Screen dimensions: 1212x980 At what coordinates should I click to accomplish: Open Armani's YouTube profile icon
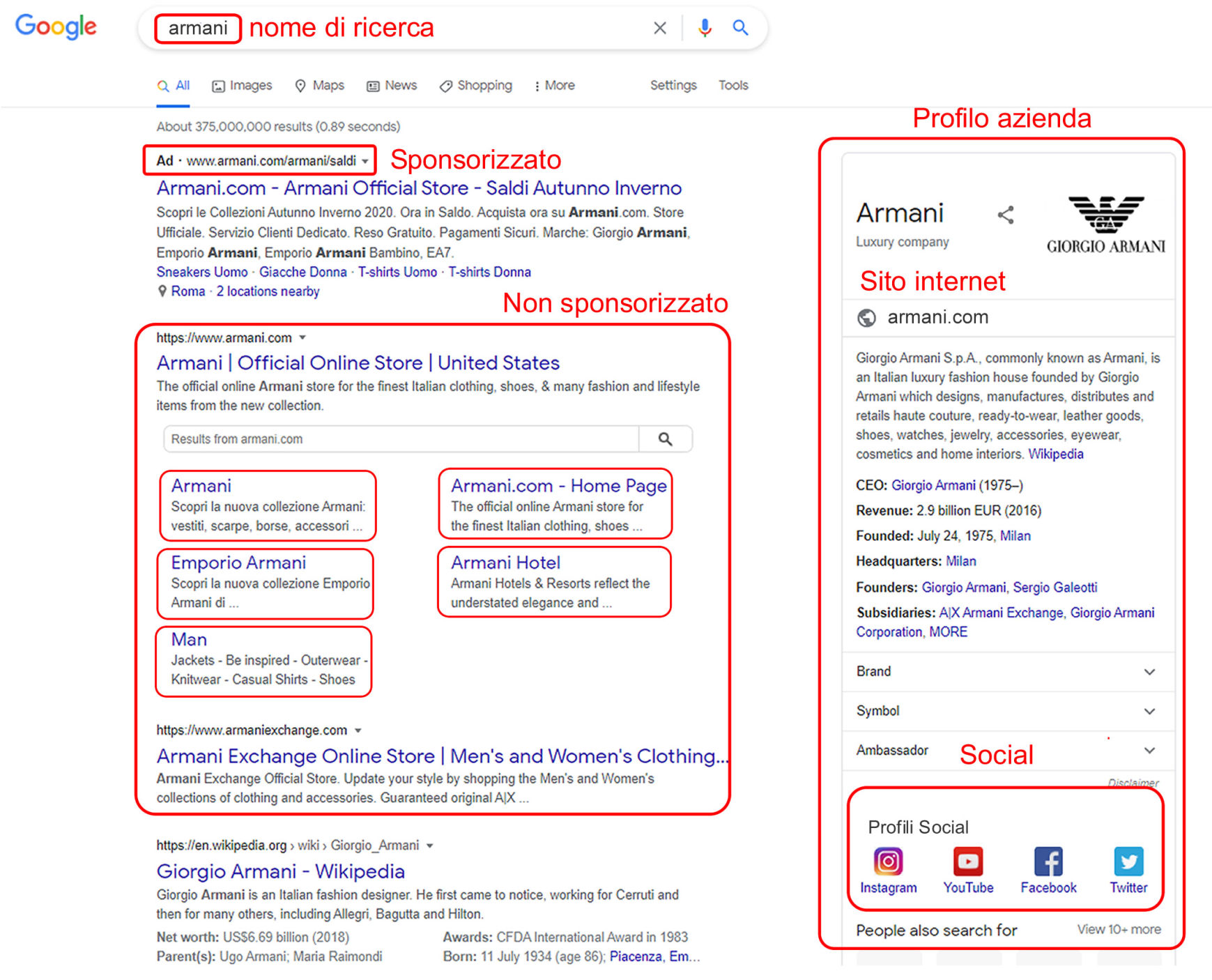968,862
